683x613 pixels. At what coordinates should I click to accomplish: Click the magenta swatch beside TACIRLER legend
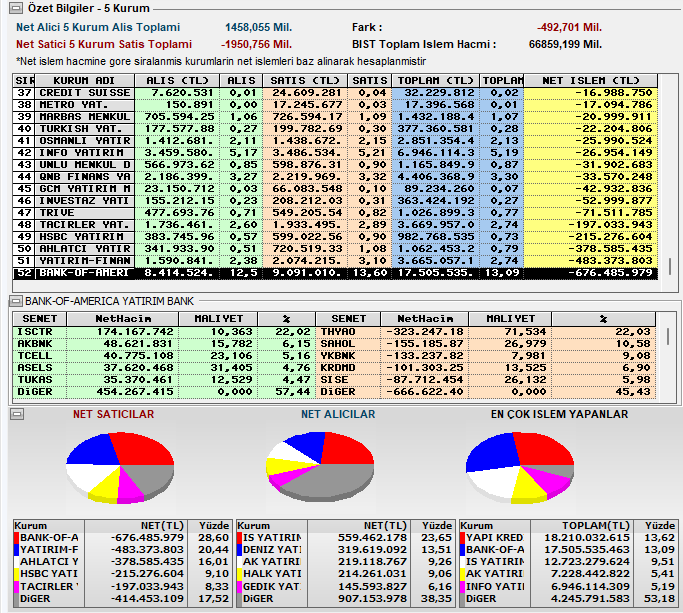[17, 586]
